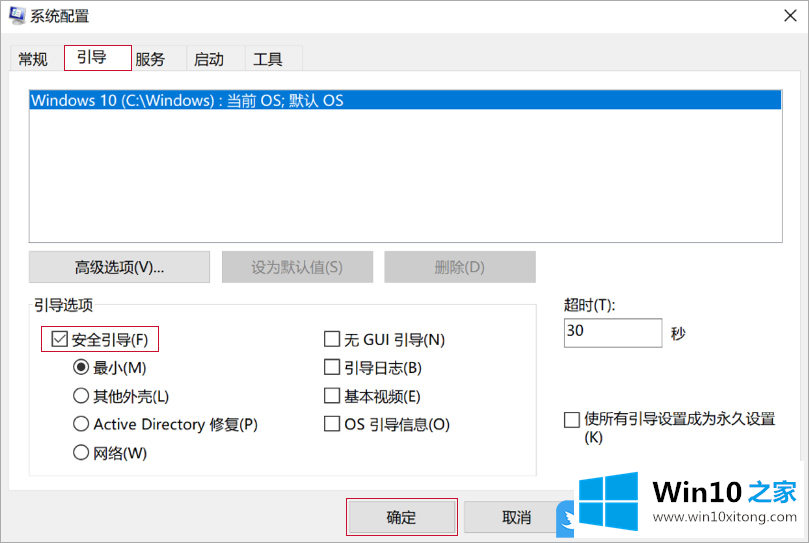Open the 启动 tab
The width and height of the screenshot is (809, 543).
tap(209, 59)
